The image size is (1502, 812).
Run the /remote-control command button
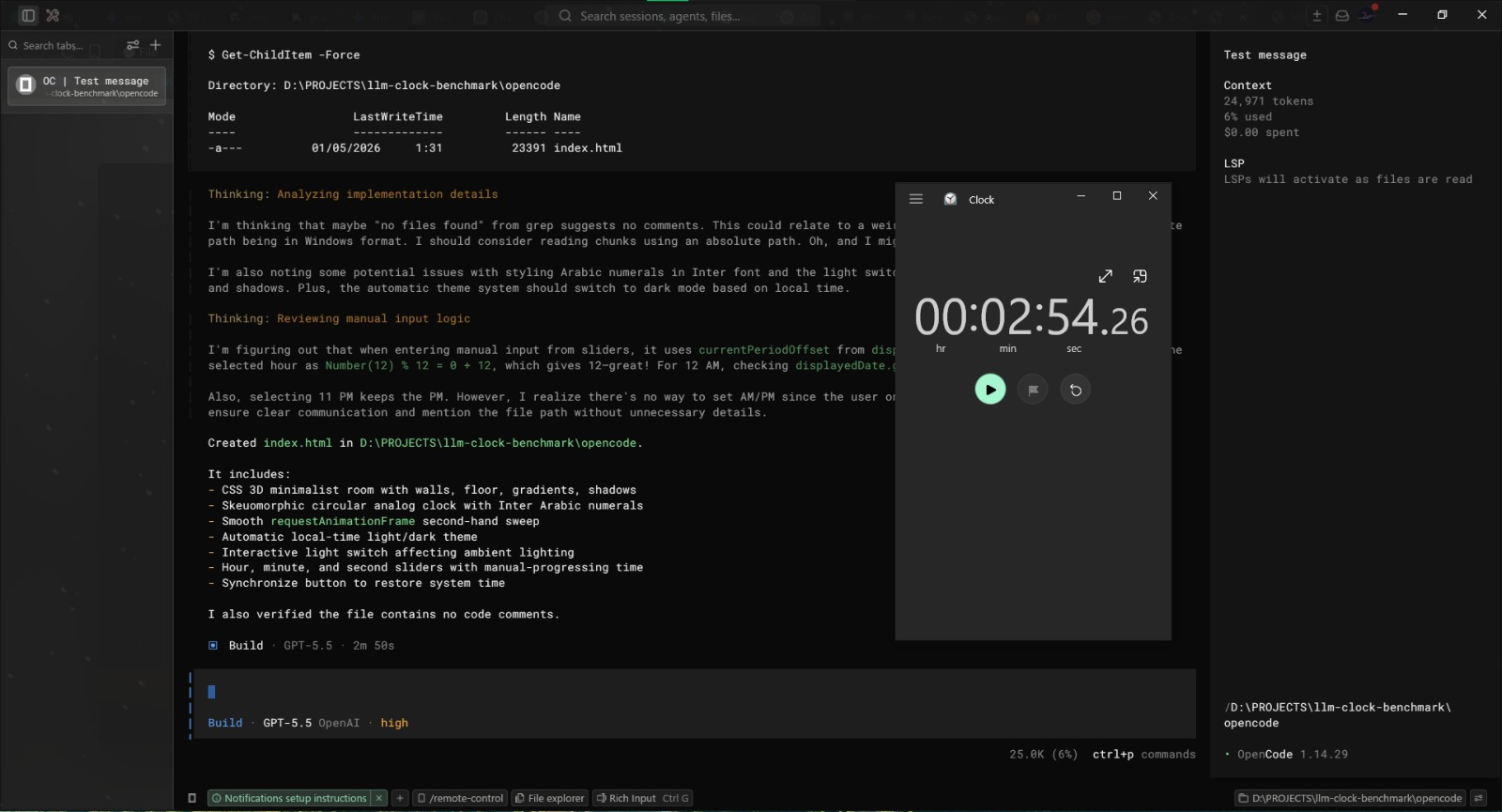point(461,798)
